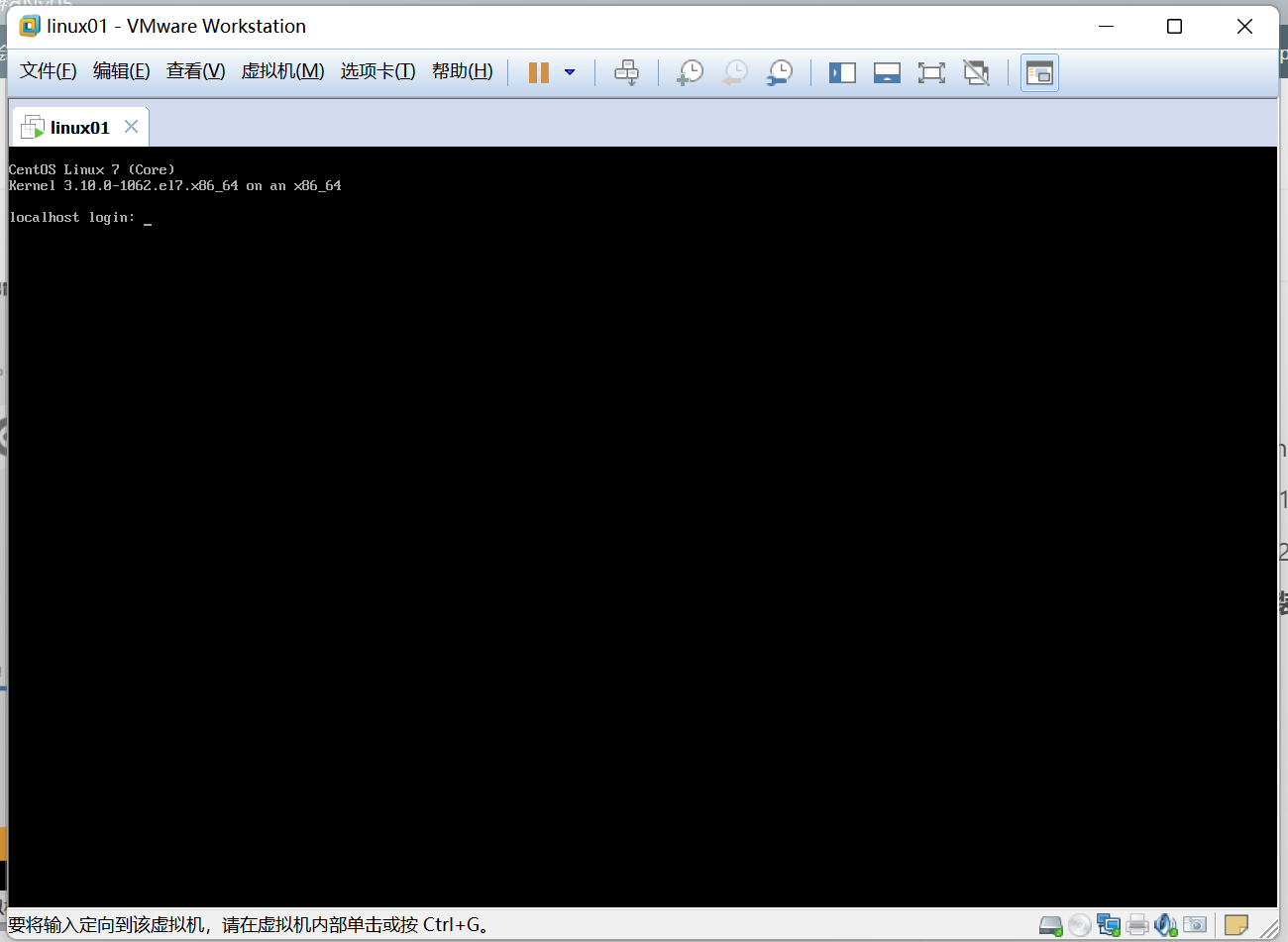Pause the virtual machine with the orange pause button
The width and height of the screenshot is (1288, 942).
(x=539, y=72)
